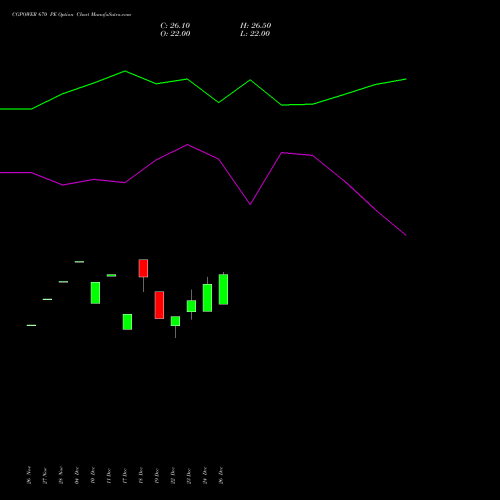
Task: Click the green candlestick for 24 Dec
Action: 207,298
